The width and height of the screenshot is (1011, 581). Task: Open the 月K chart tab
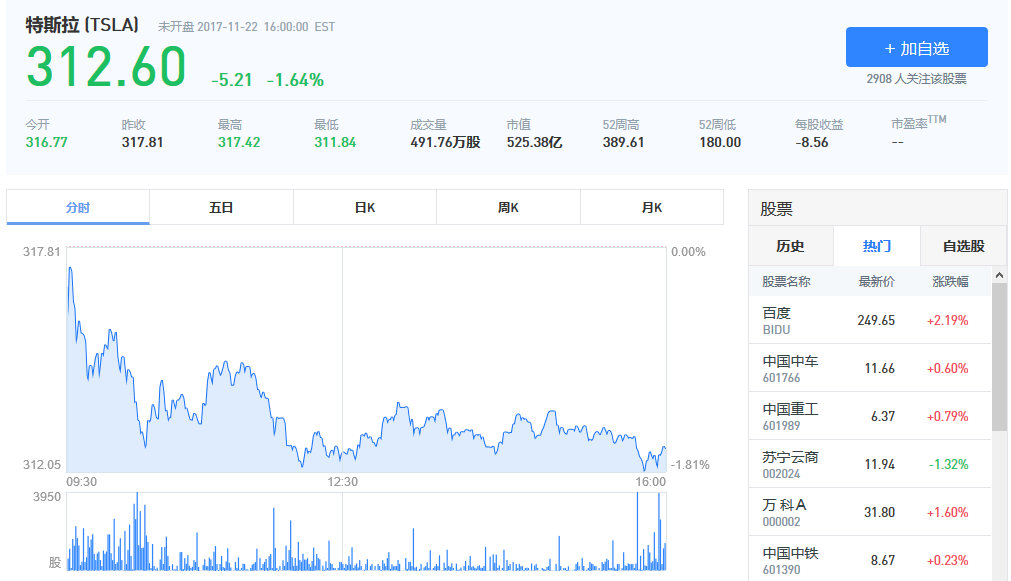point(652,208)
